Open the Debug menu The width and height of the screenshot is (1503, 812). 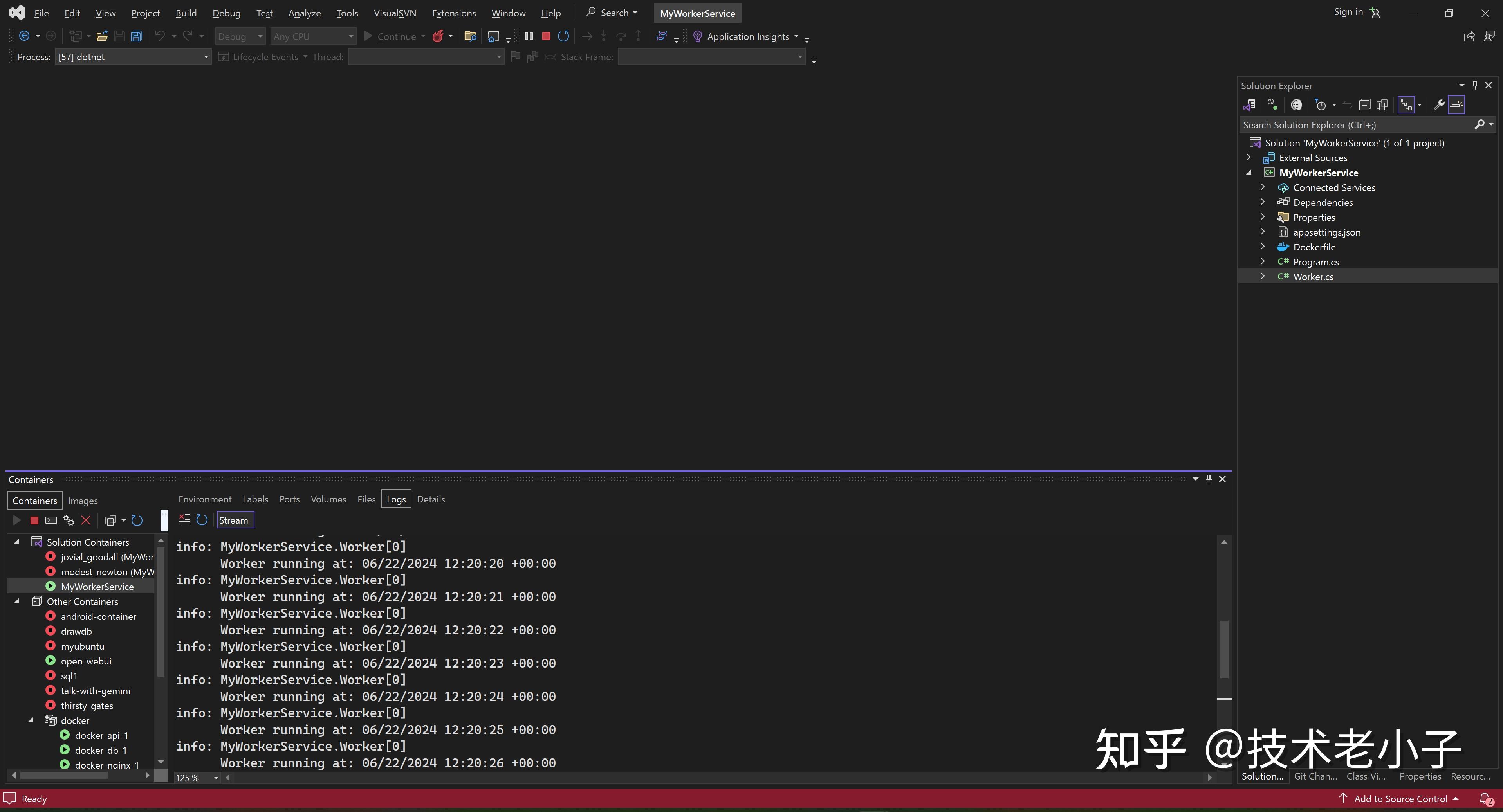[x=226, y=12]
